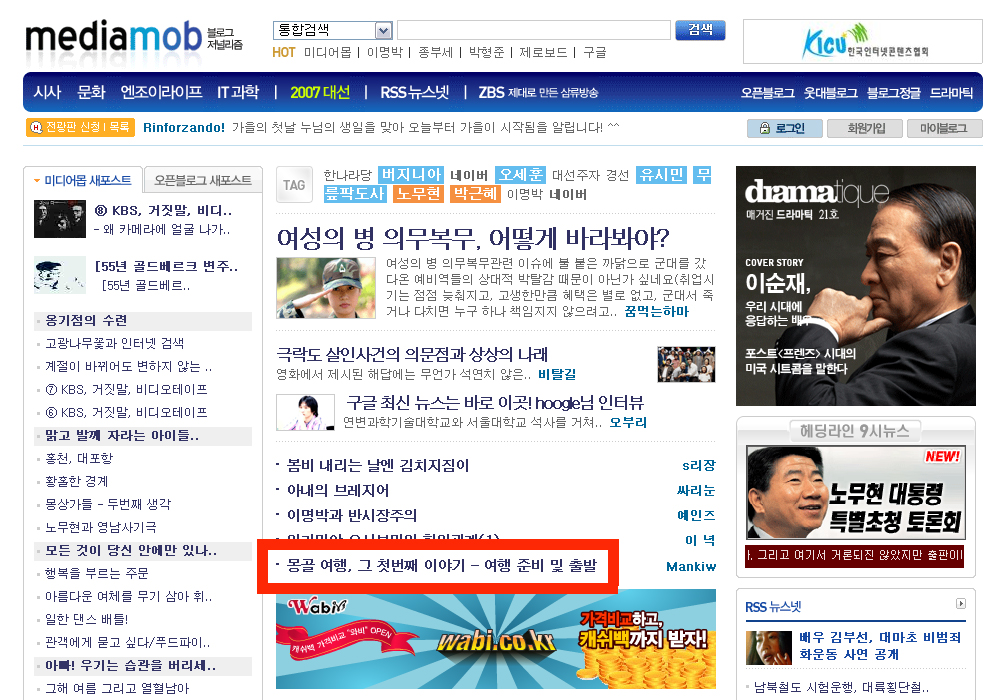Switch to the 오픈블로그 새포스트 tab
1000x700 pixels.
click(x=203, y=180)
